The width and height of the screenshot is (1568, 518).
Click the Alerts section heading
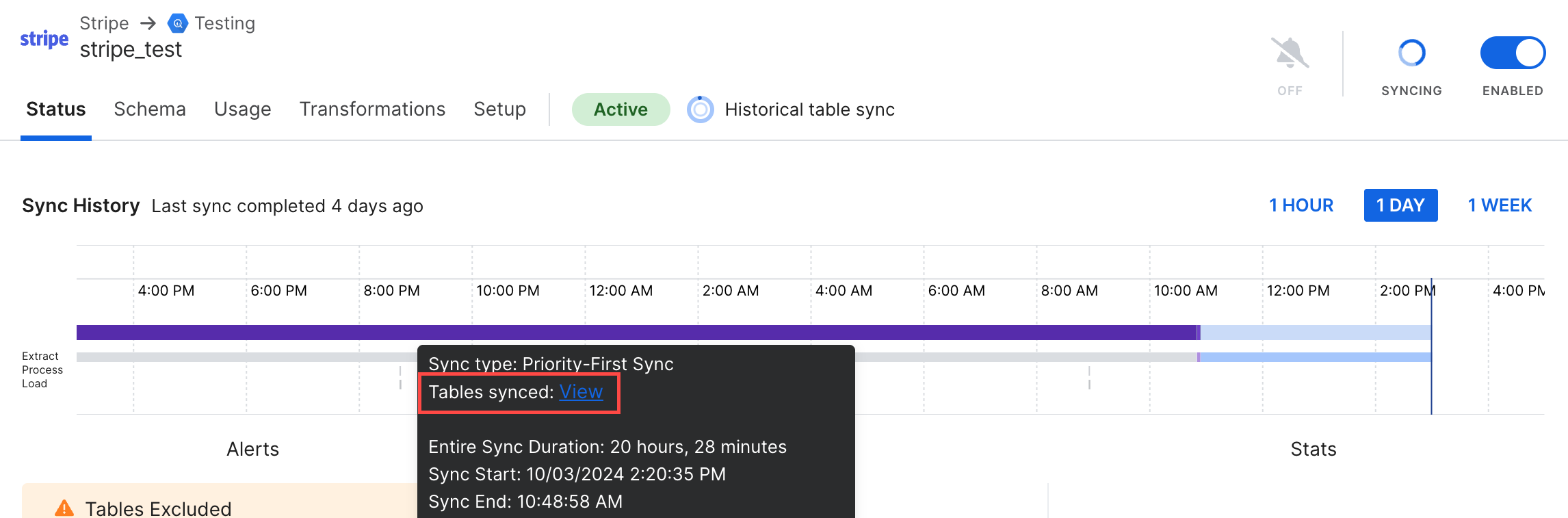point(252,449)
